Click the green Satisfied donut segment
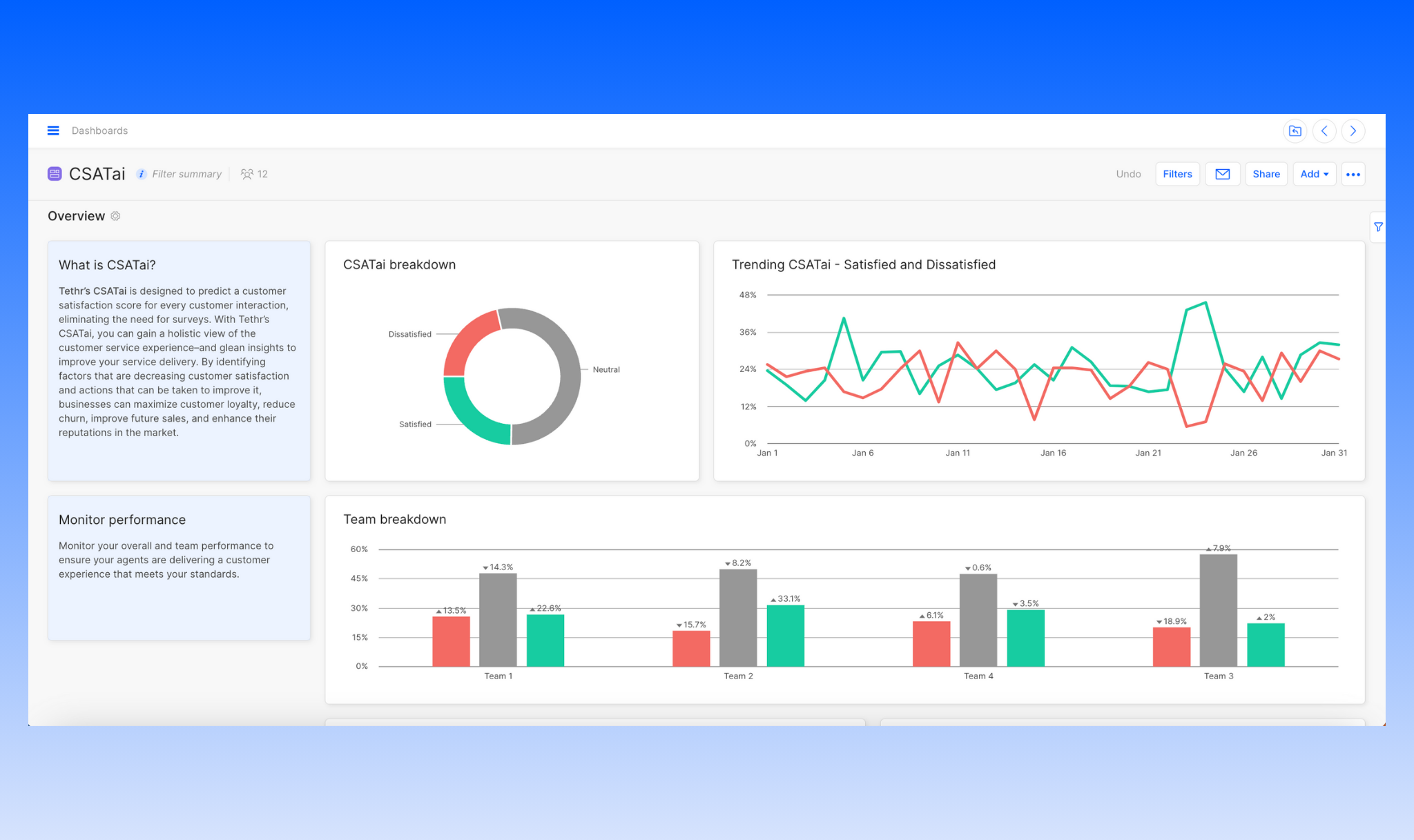Image resolution: width=1414 pixels, height=840 pixels. 471,414
